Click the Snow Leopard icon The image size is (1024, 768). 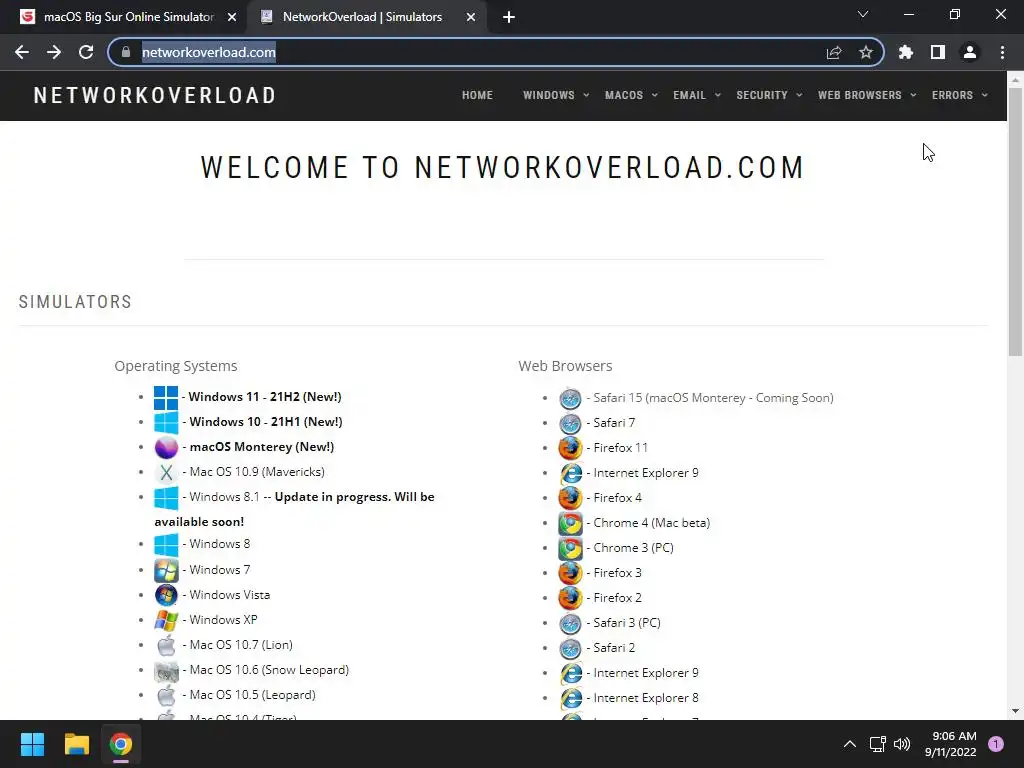[x=166, y=671]
